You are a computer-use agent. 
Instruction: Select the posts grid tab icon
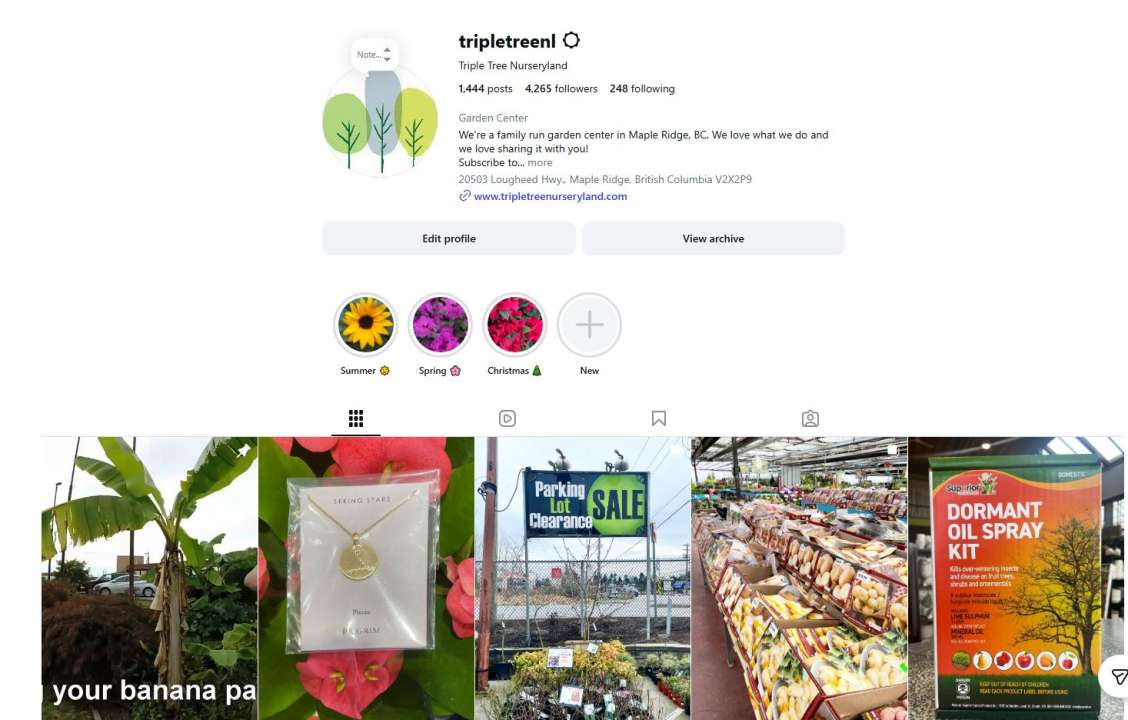(x=356, y=419)
